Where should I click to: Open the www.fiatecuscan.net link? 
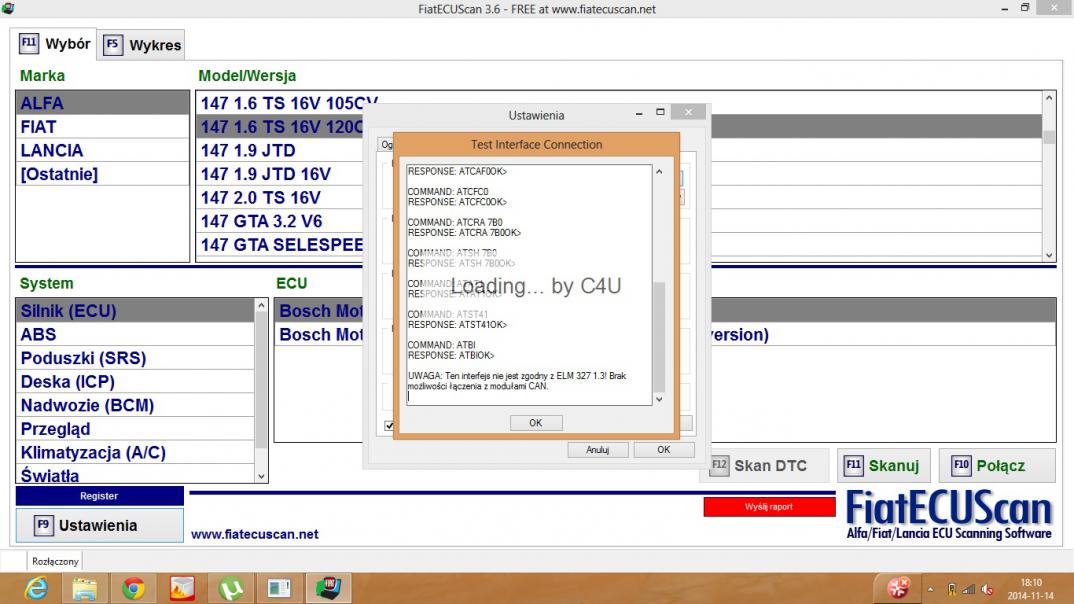click(254, 534)
